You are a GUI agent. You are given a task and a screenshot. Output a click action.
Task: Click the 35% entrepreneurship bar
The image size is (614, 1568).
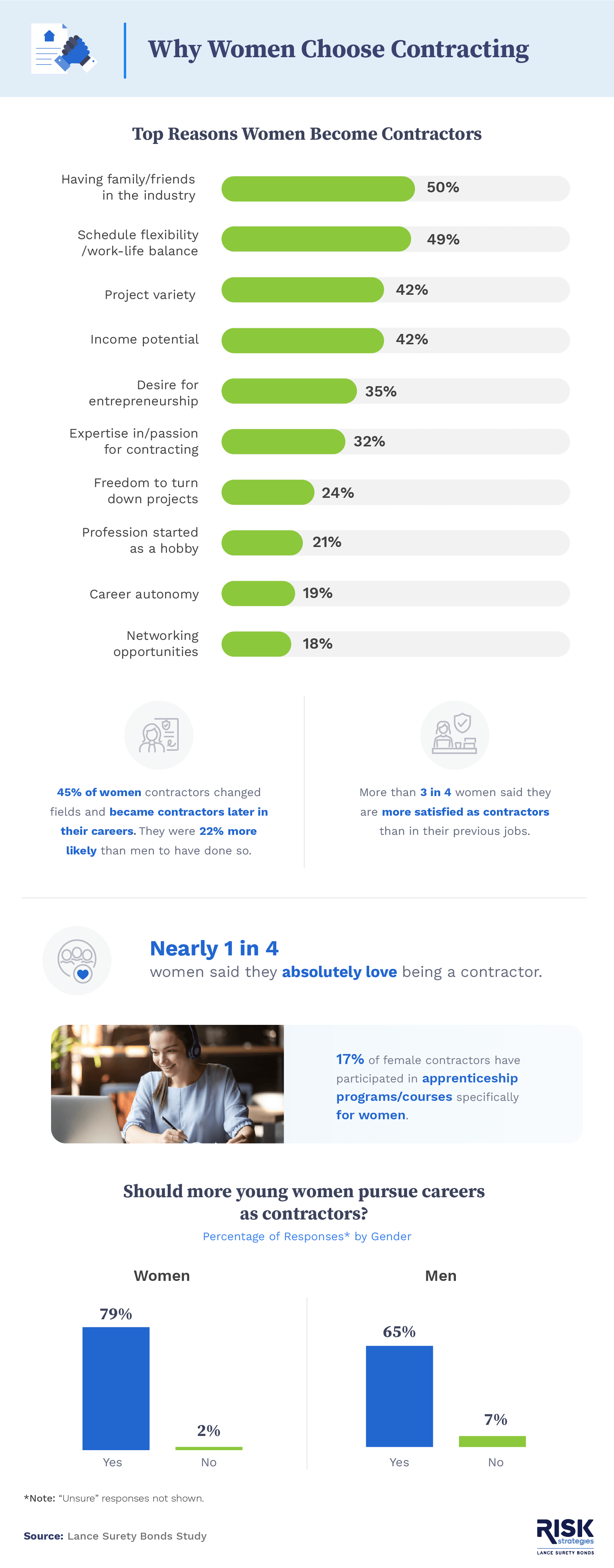point(289,391)
